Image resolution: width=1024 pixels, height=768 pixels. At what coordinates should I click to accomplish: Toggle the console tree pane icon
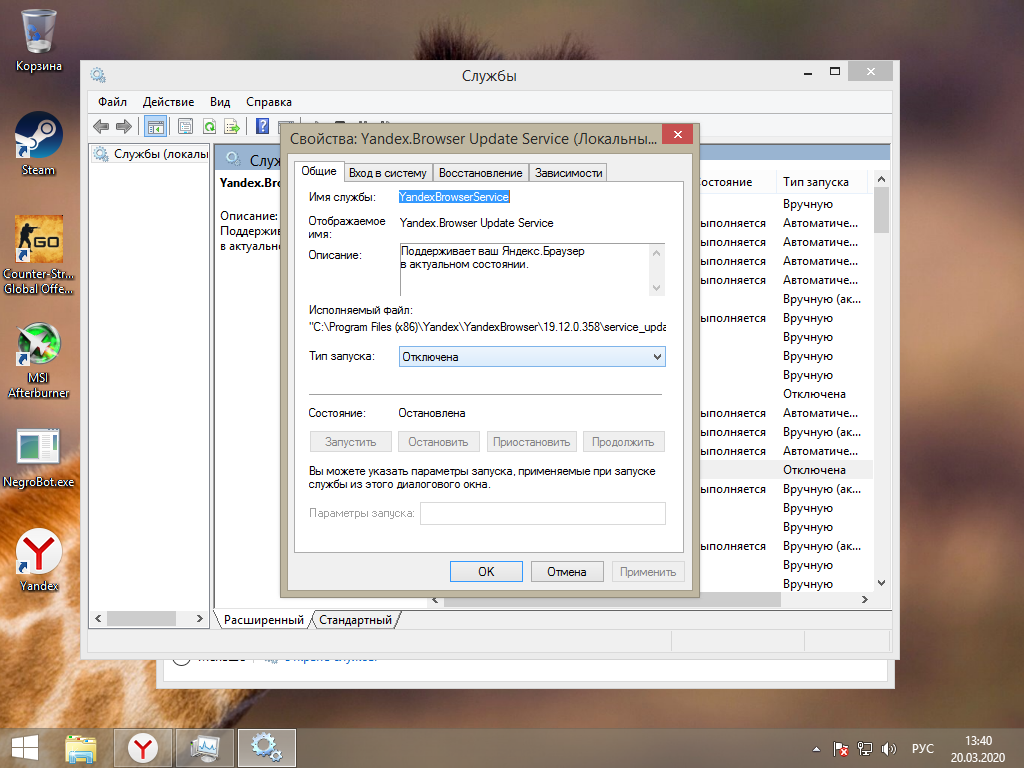tap(155, 126)
